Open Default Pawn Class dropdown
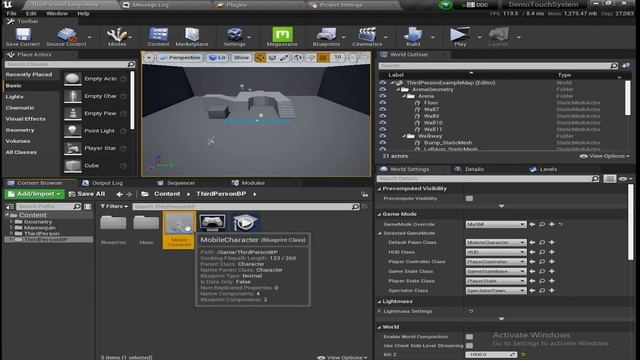 tap(496, 242)
